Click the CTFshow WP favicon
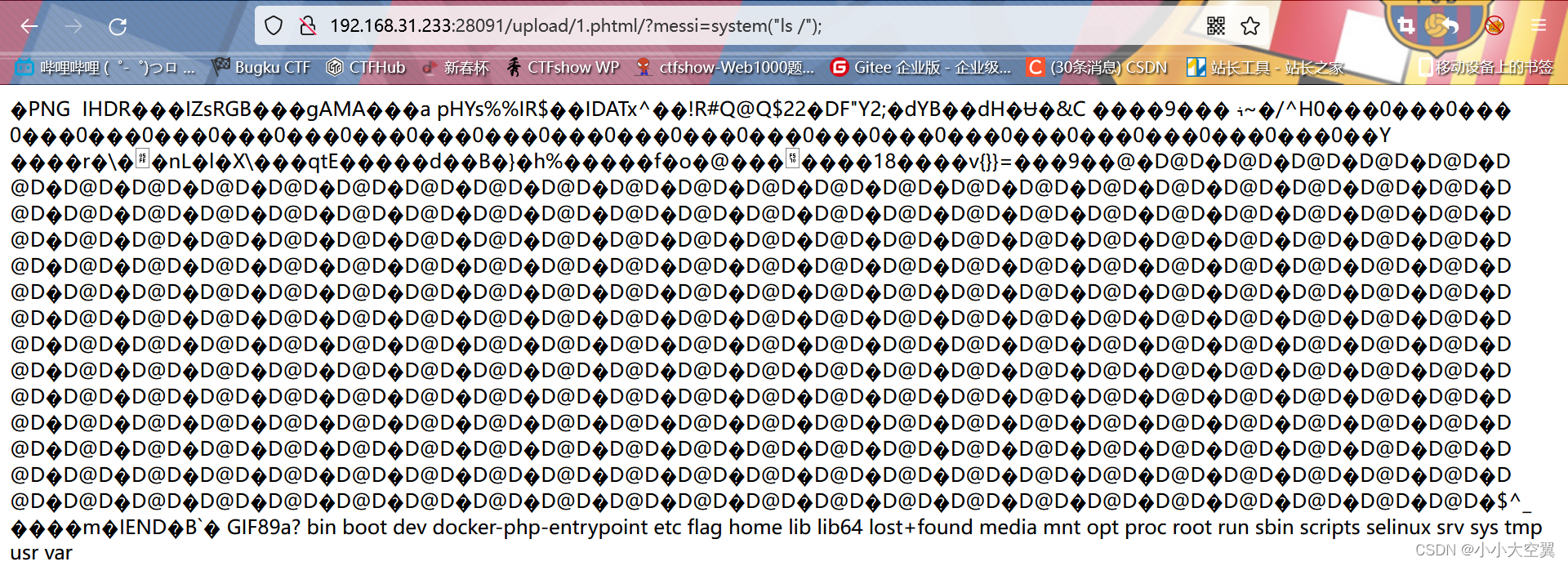 click(514, 68)
